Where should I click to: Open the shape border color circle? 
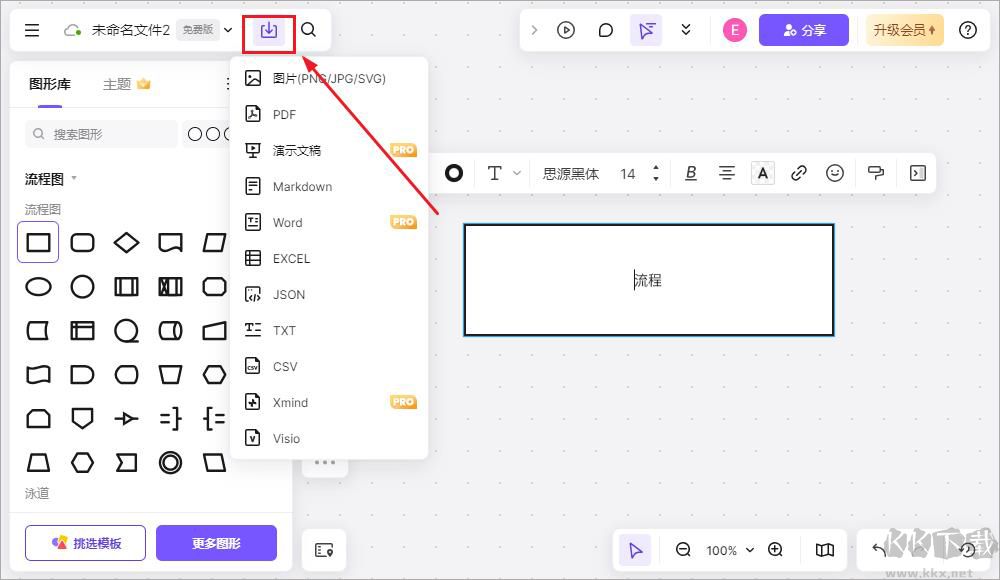click(x=454, y=173)
